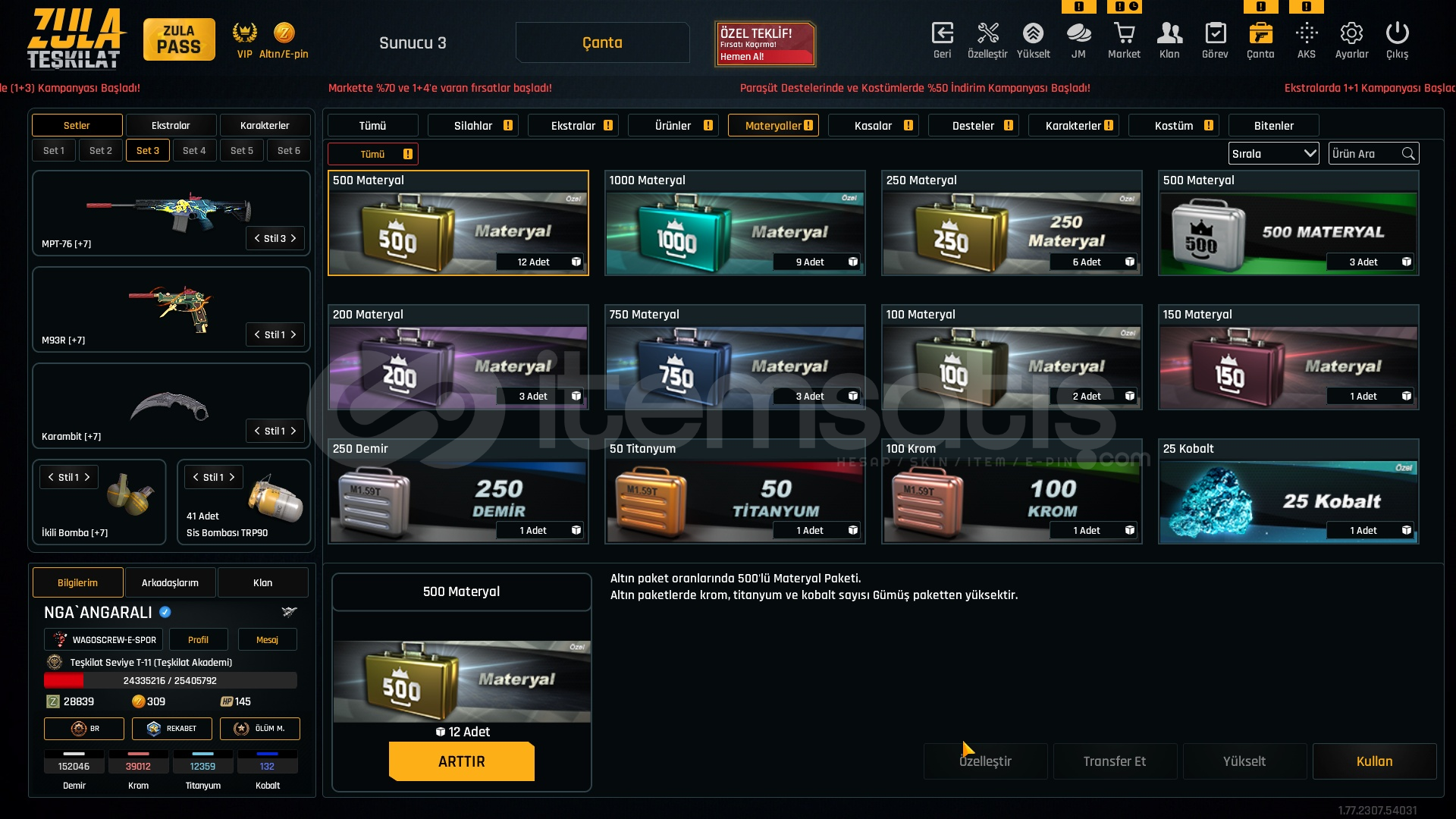Screen dimensions: 1456x819
Task: Open the Özelleştir tools icon
Action: (987, 33)
